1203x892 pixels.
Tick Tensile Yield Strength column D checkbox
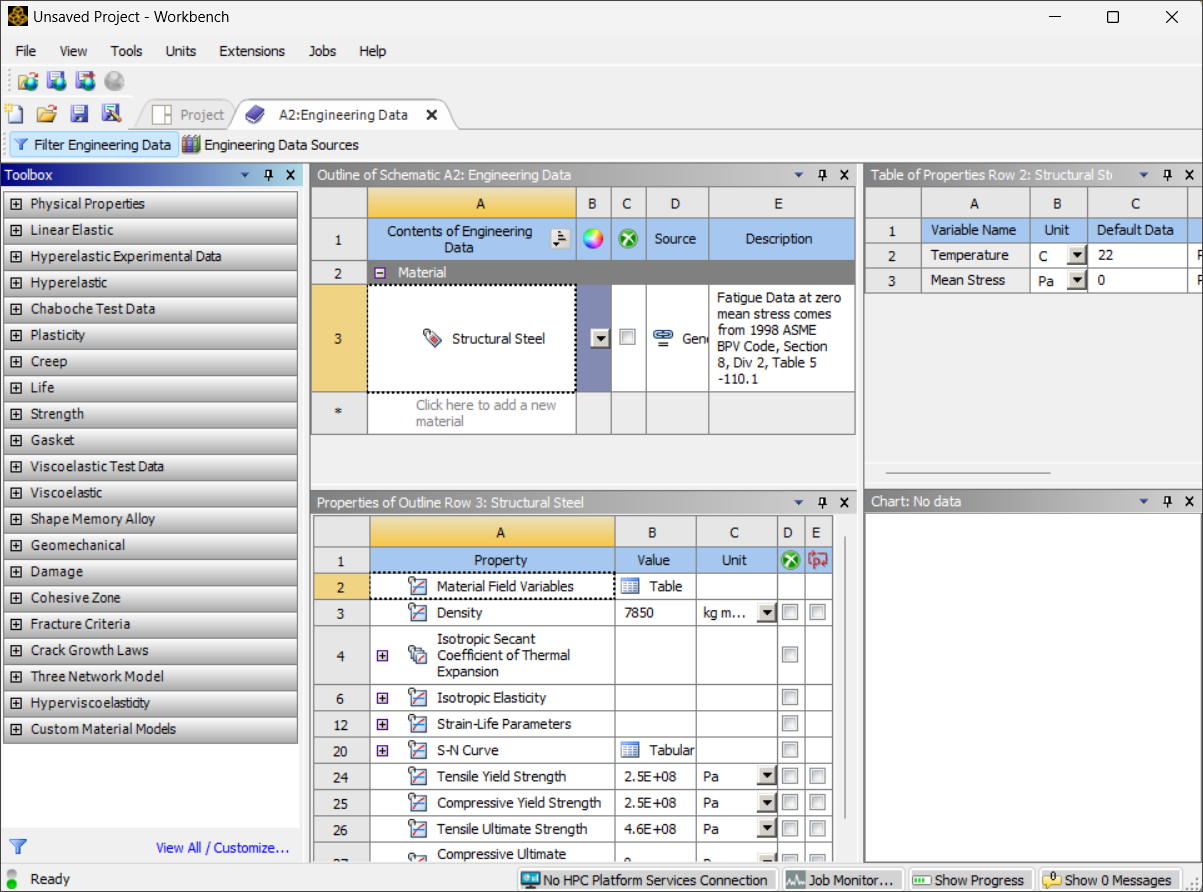[x=790, y=776]
